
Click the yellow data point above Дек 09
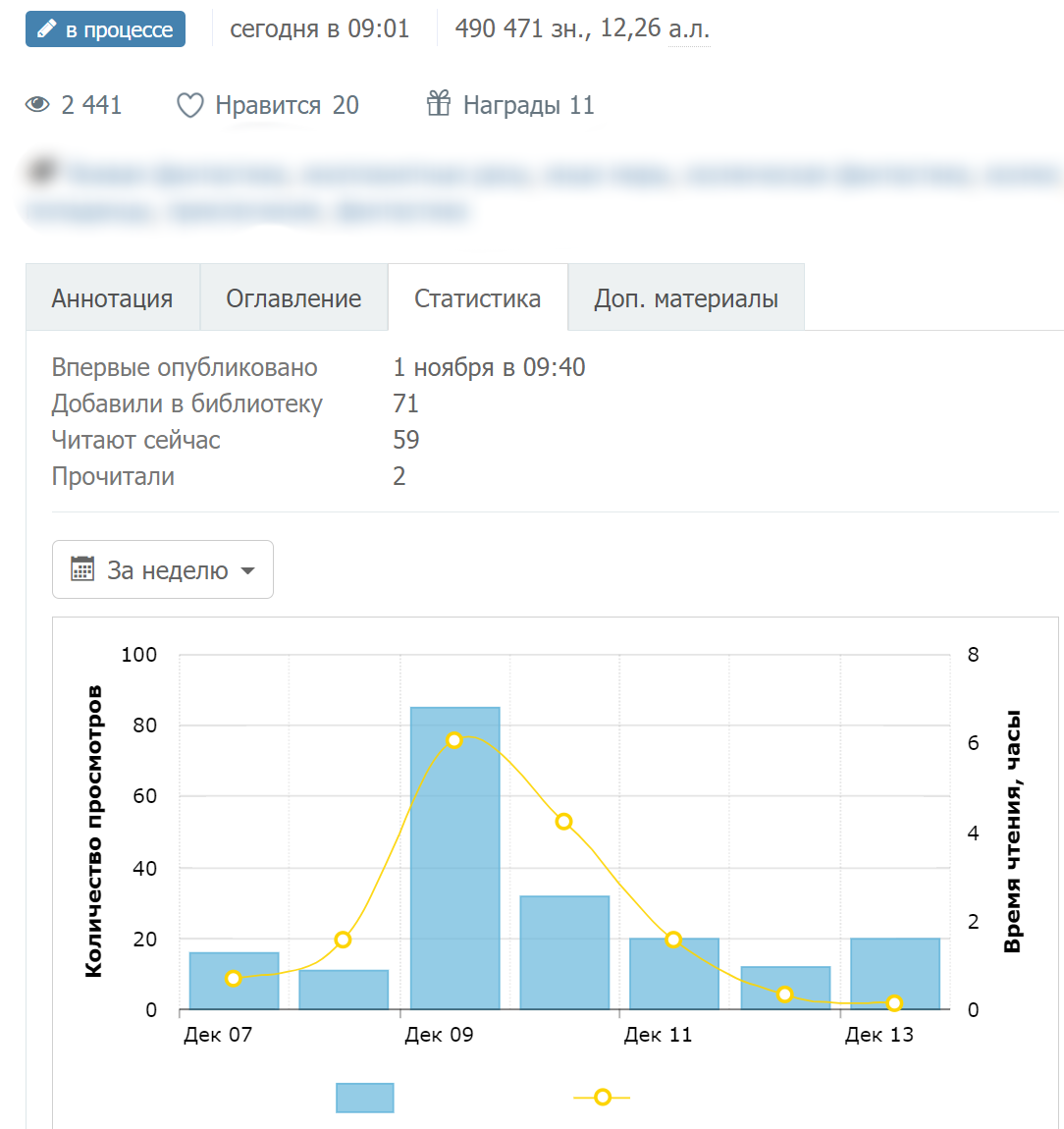453,740
